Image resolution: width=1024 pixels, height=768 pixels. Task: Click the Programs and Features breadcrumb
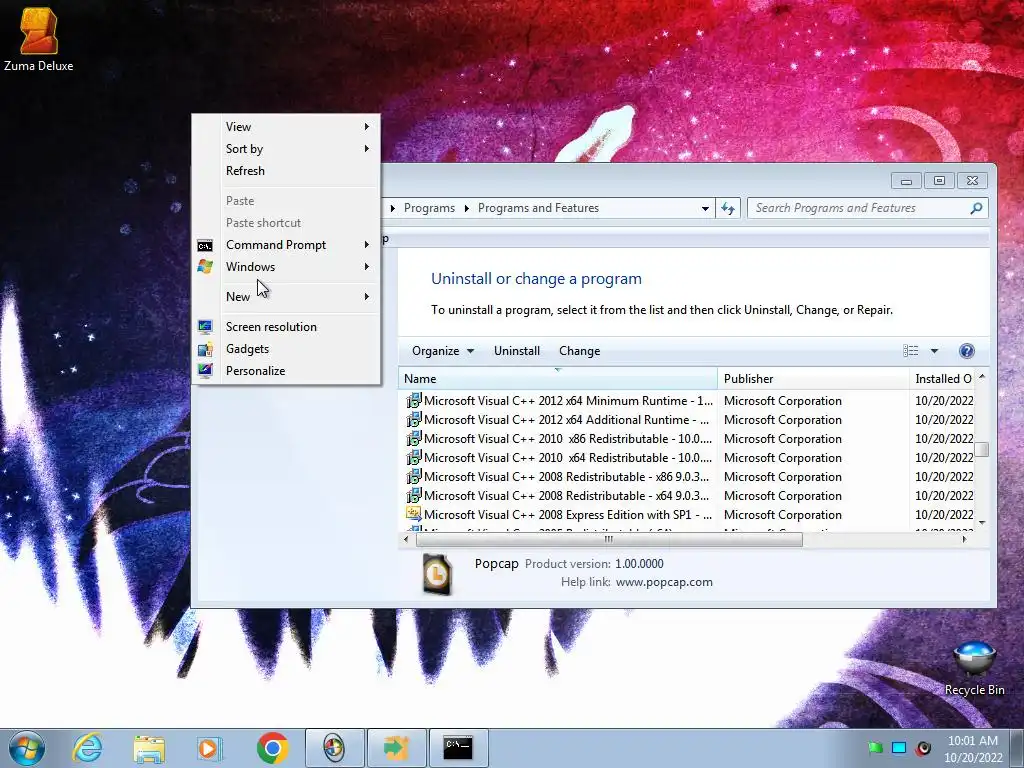pos(538,208)
